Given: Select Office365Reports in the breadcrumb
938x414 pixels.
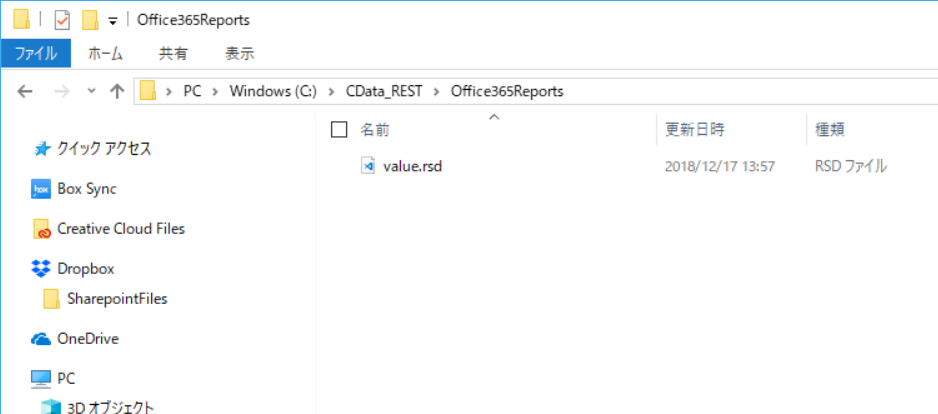Looking at the screenshot, I should pyautogui.click(x=507, y=92).
